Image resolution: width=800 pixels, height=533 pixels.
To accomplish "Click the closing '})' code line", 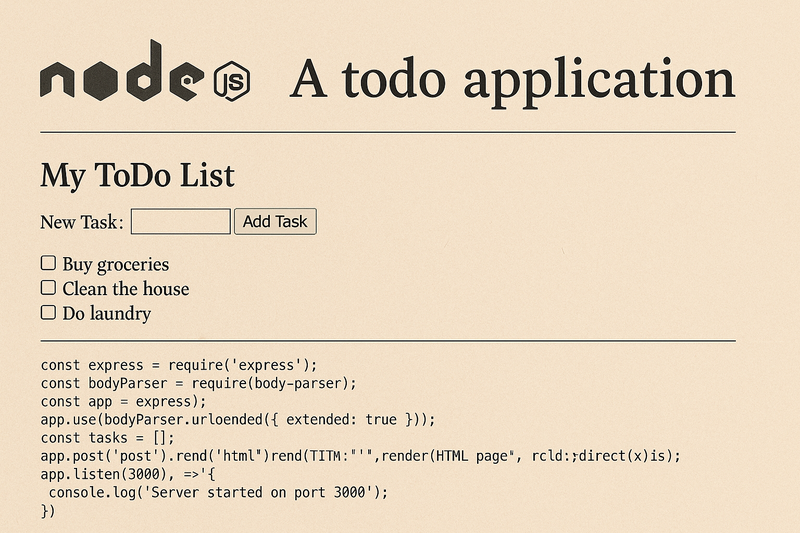I will [48, 511].
